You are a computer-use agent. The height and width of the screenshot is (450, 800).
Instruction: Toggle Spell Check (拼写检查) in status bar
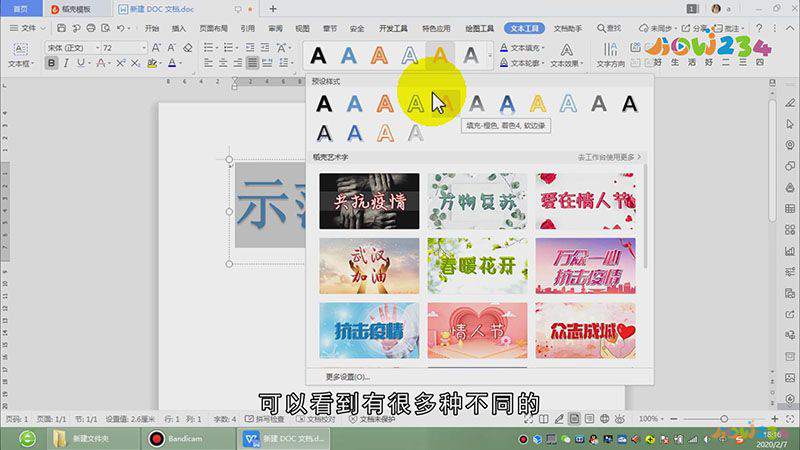[264, 419]
